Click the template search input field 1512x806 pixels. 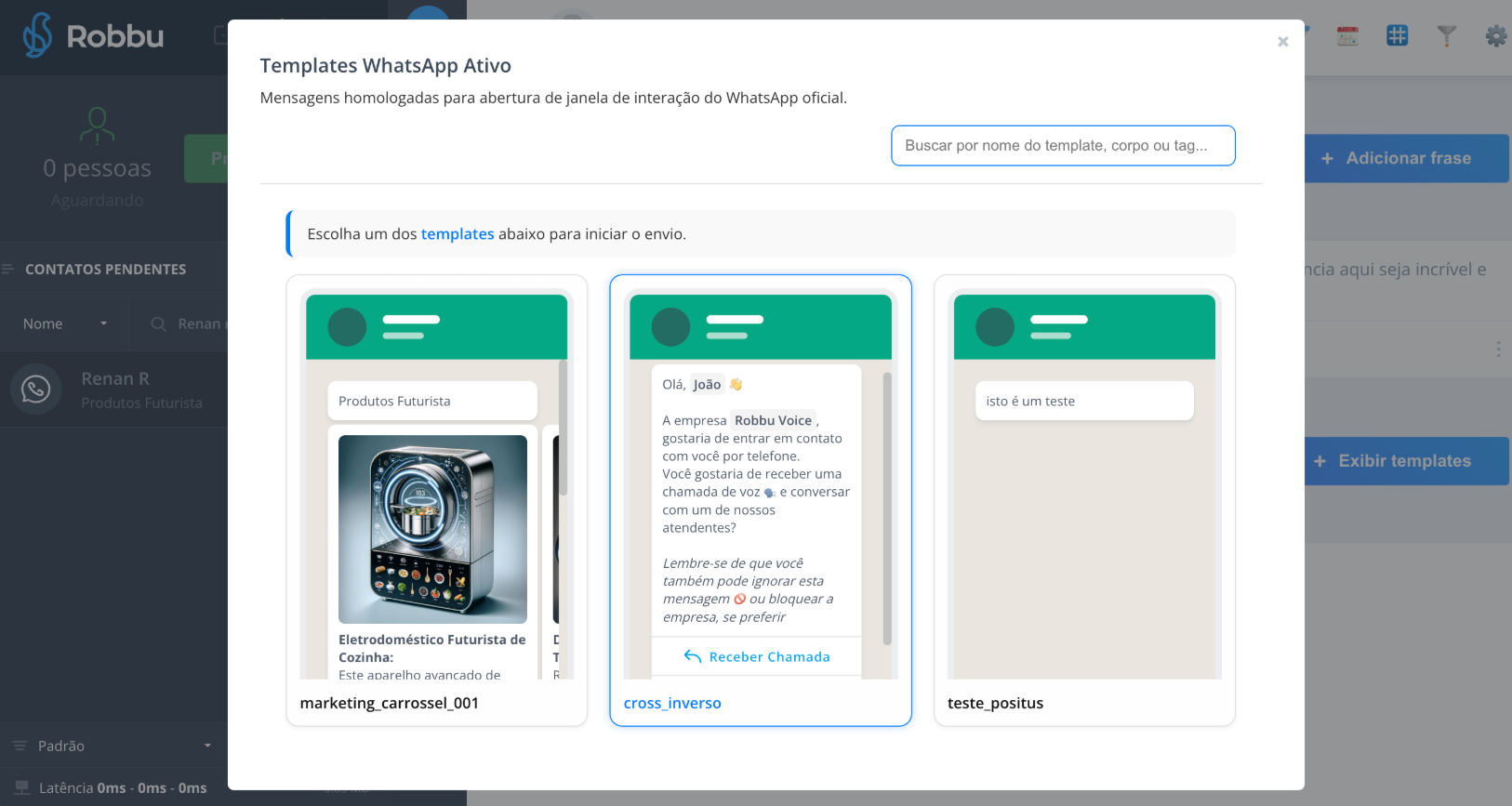[x=1062, y=146]
